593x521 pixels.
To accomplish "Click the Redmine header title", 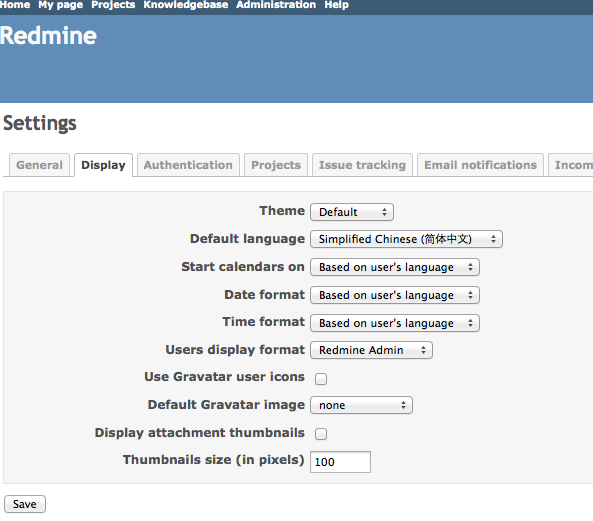I will click(48, 36).
